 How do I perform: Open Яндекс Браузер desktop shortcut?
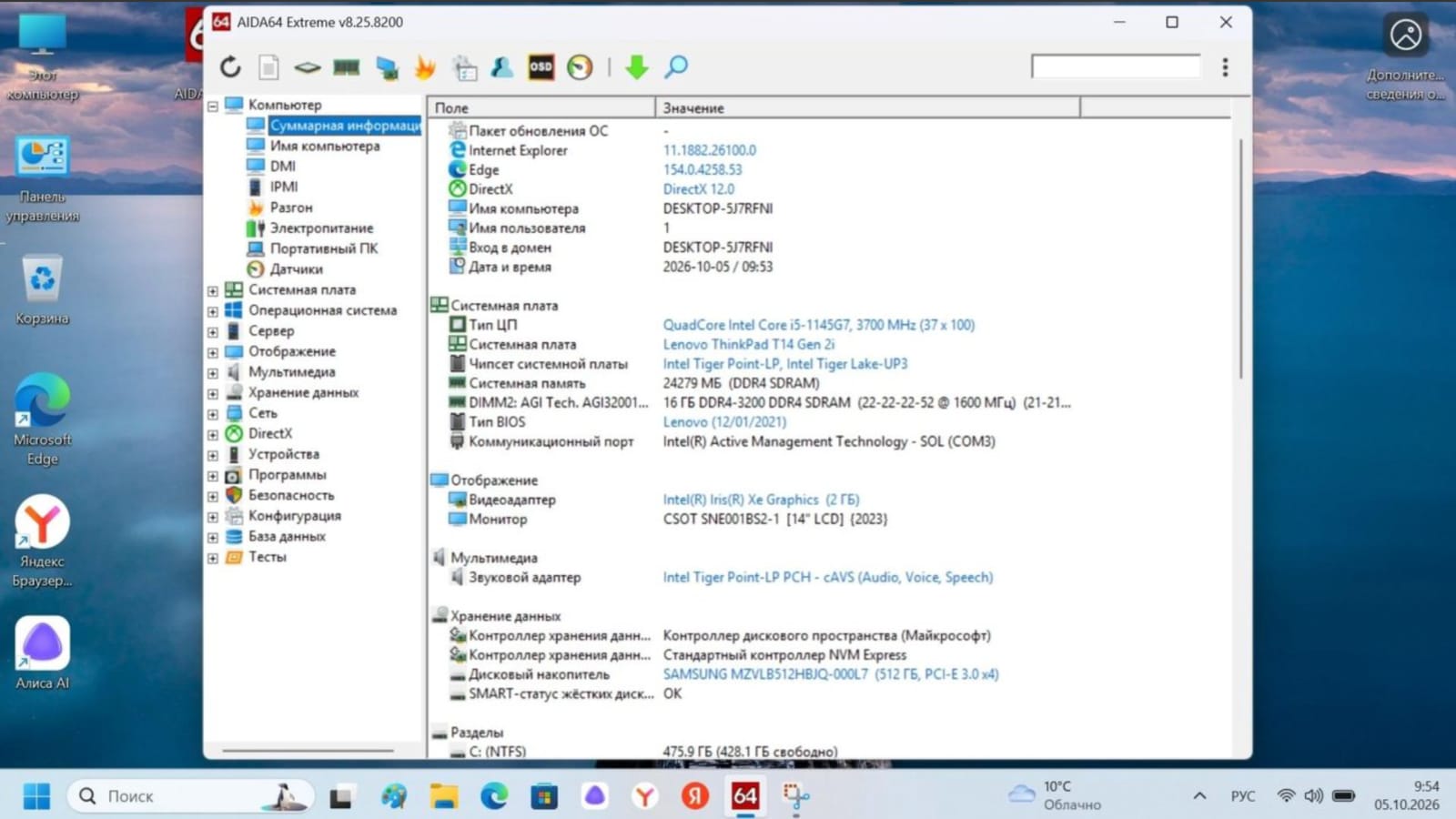tap(42, 541)
